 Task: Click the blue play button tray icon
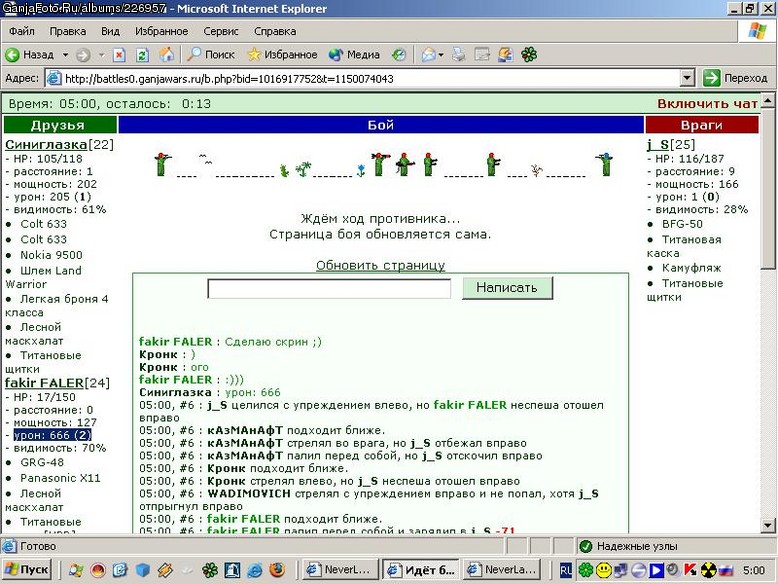pos(656,571)
